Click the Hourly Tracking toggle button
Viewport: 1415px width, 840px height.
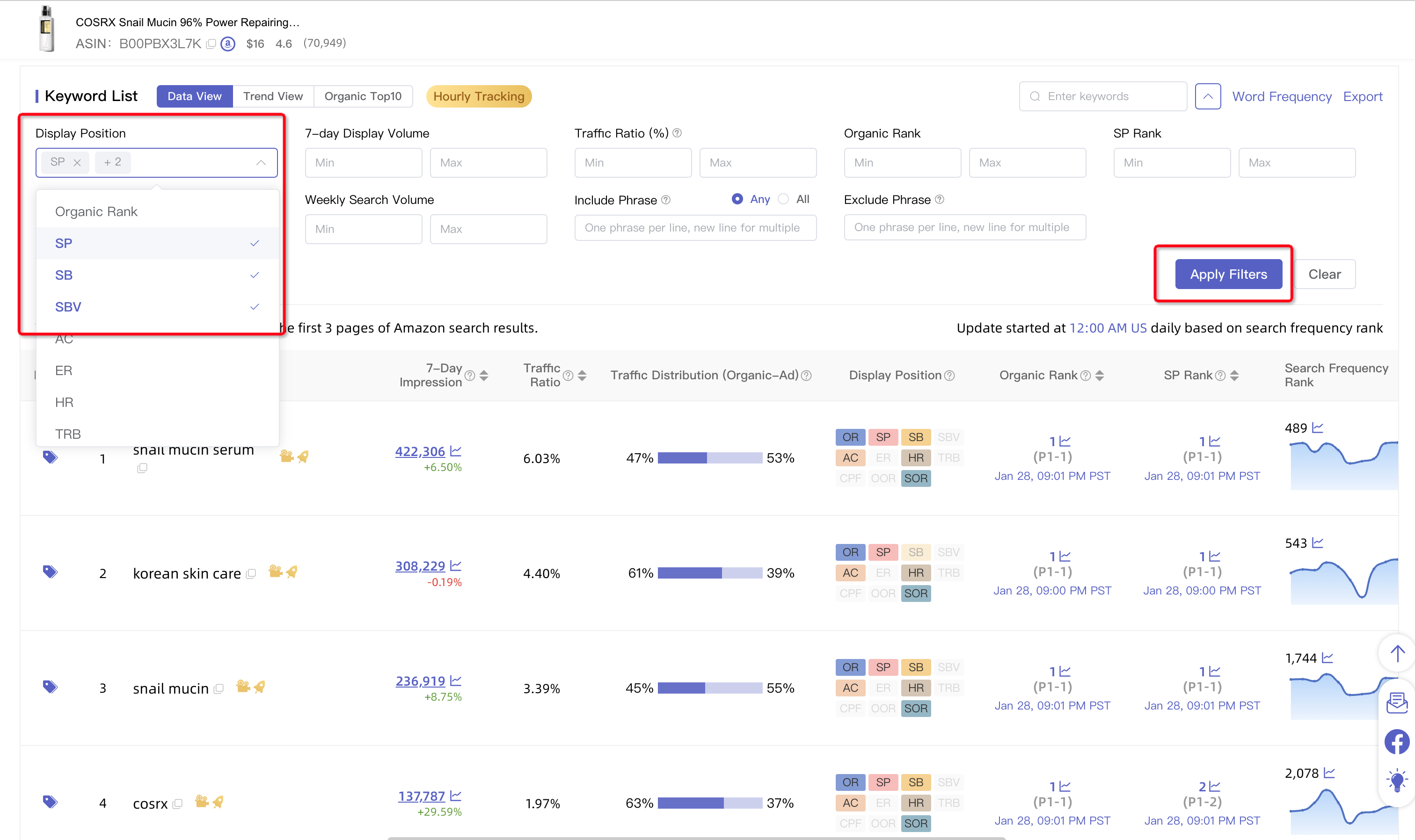(x=479, y=96)
